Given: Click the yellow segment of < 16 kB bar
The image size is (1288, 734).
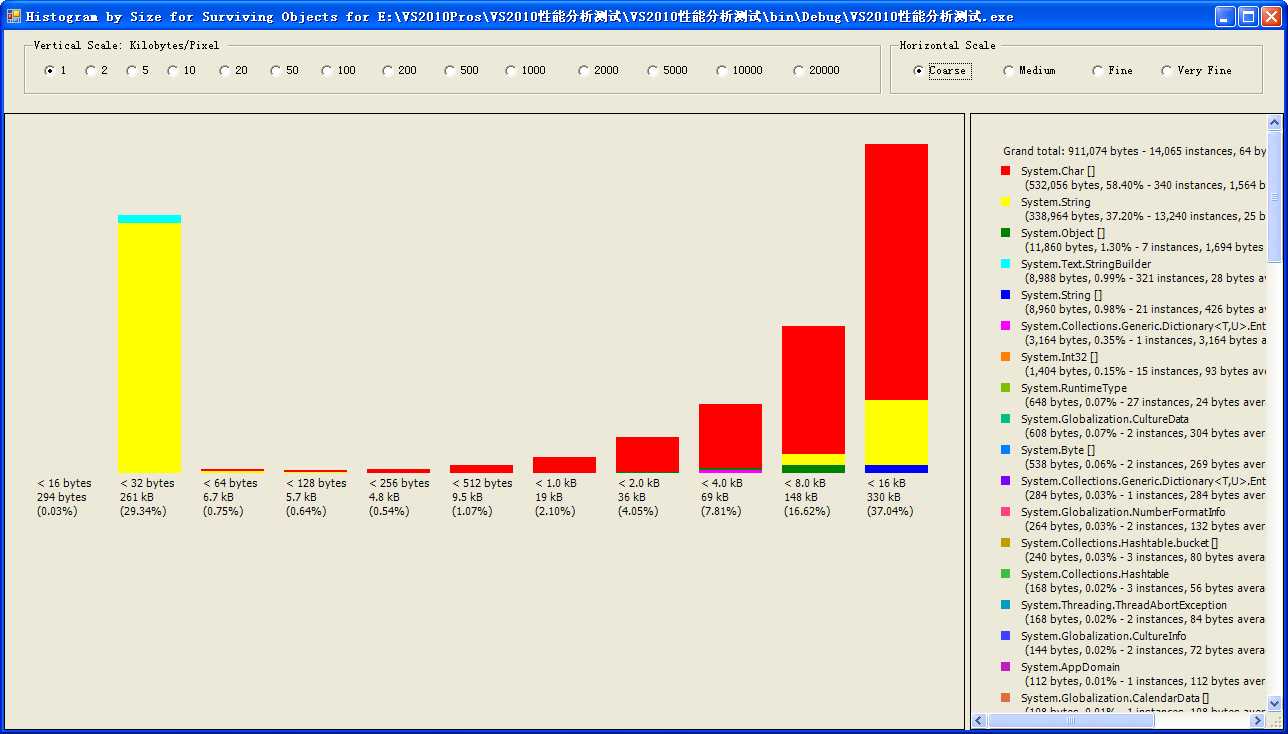Looking at the screenshot, I should [896, 432].
